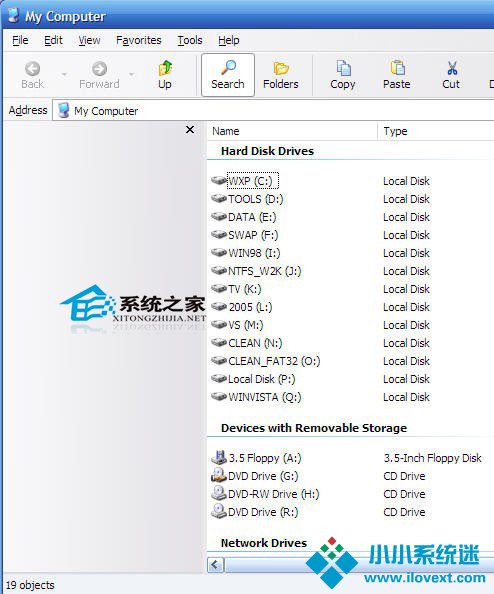Close the left side pane
This screenshot has width=494, height=594.
pyautogui.click(x=190, y=130)
